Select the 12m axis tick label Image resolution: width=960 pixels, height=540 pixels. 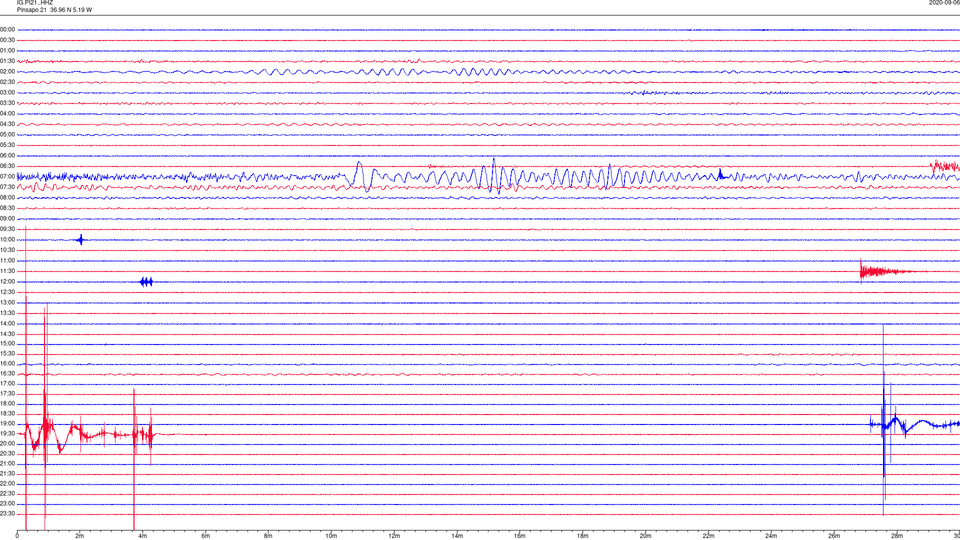click(x=394, y=536)
